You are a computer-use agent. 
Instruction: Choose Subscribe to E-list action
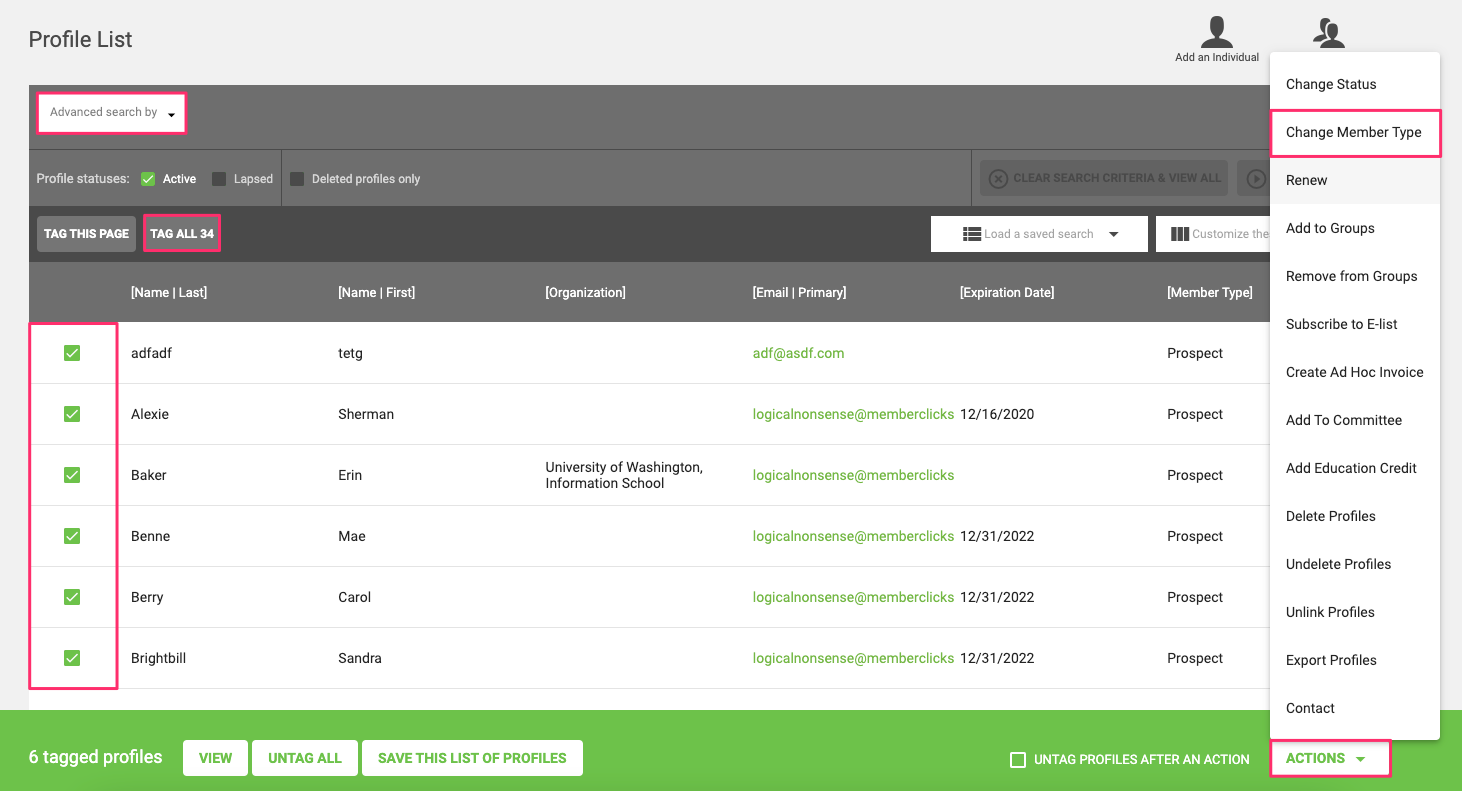pos(1354,324)
